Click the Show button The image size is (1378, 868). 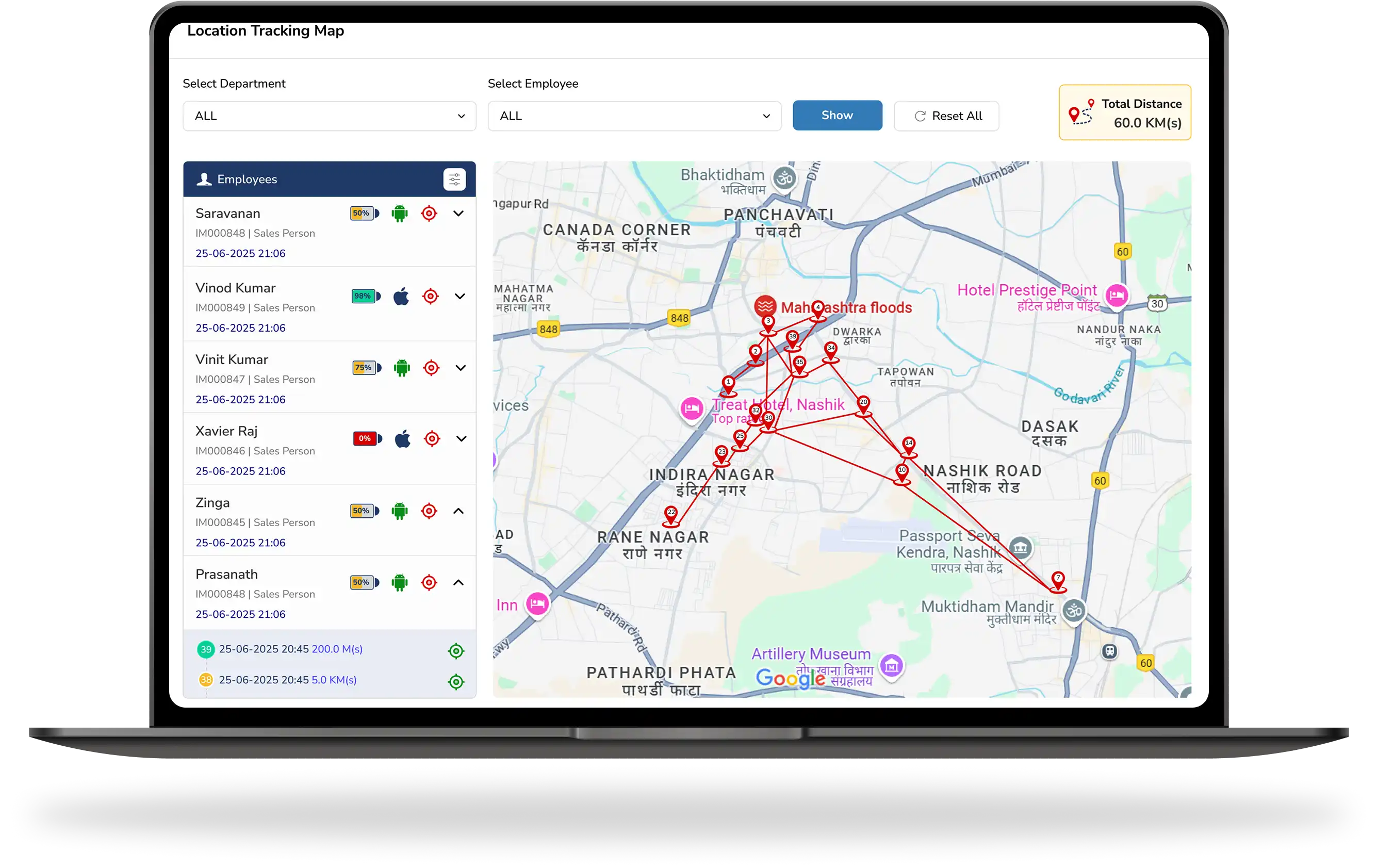click(836, 116)
